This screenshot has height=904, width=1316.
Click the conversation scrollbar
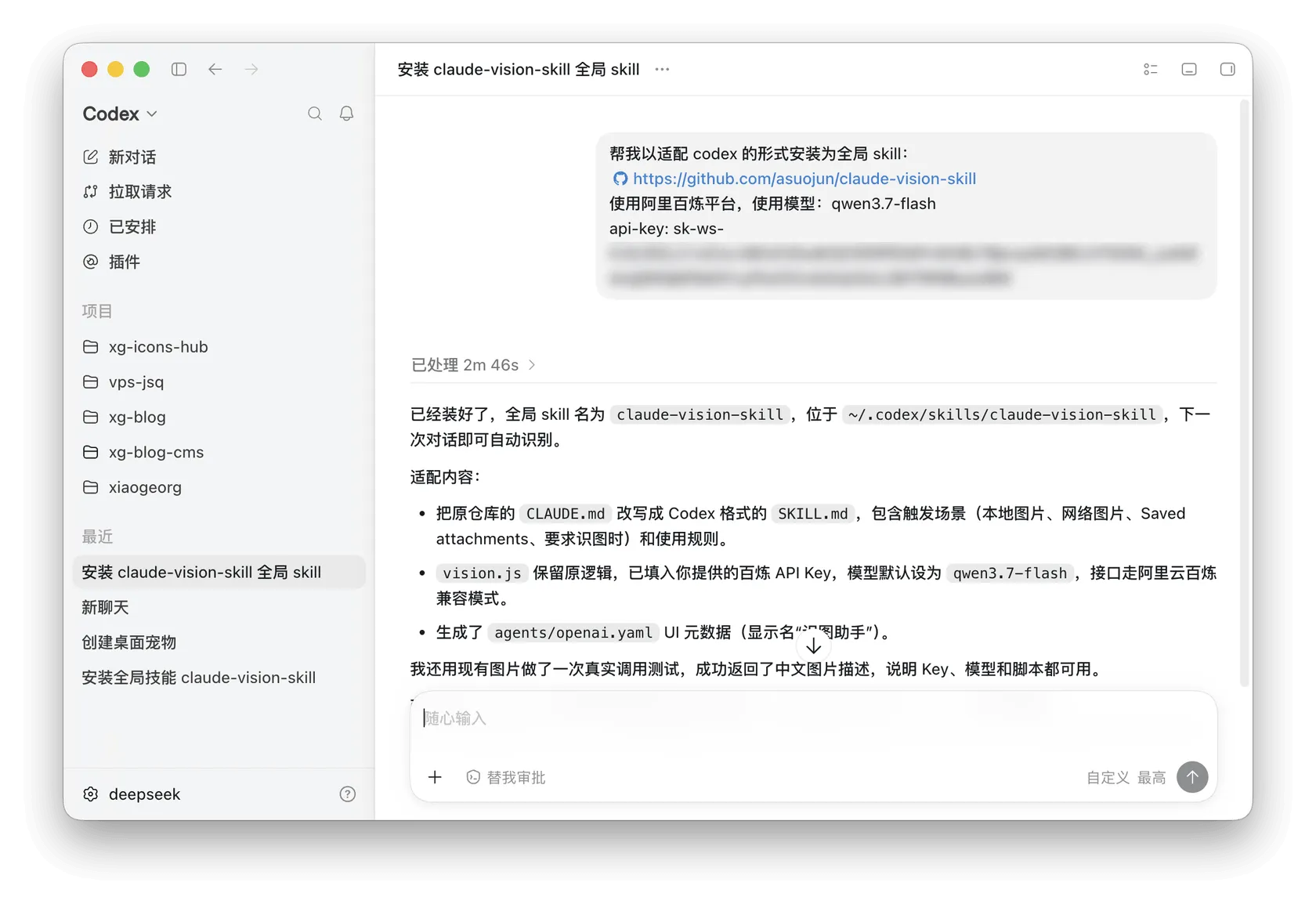point(1245,392)
